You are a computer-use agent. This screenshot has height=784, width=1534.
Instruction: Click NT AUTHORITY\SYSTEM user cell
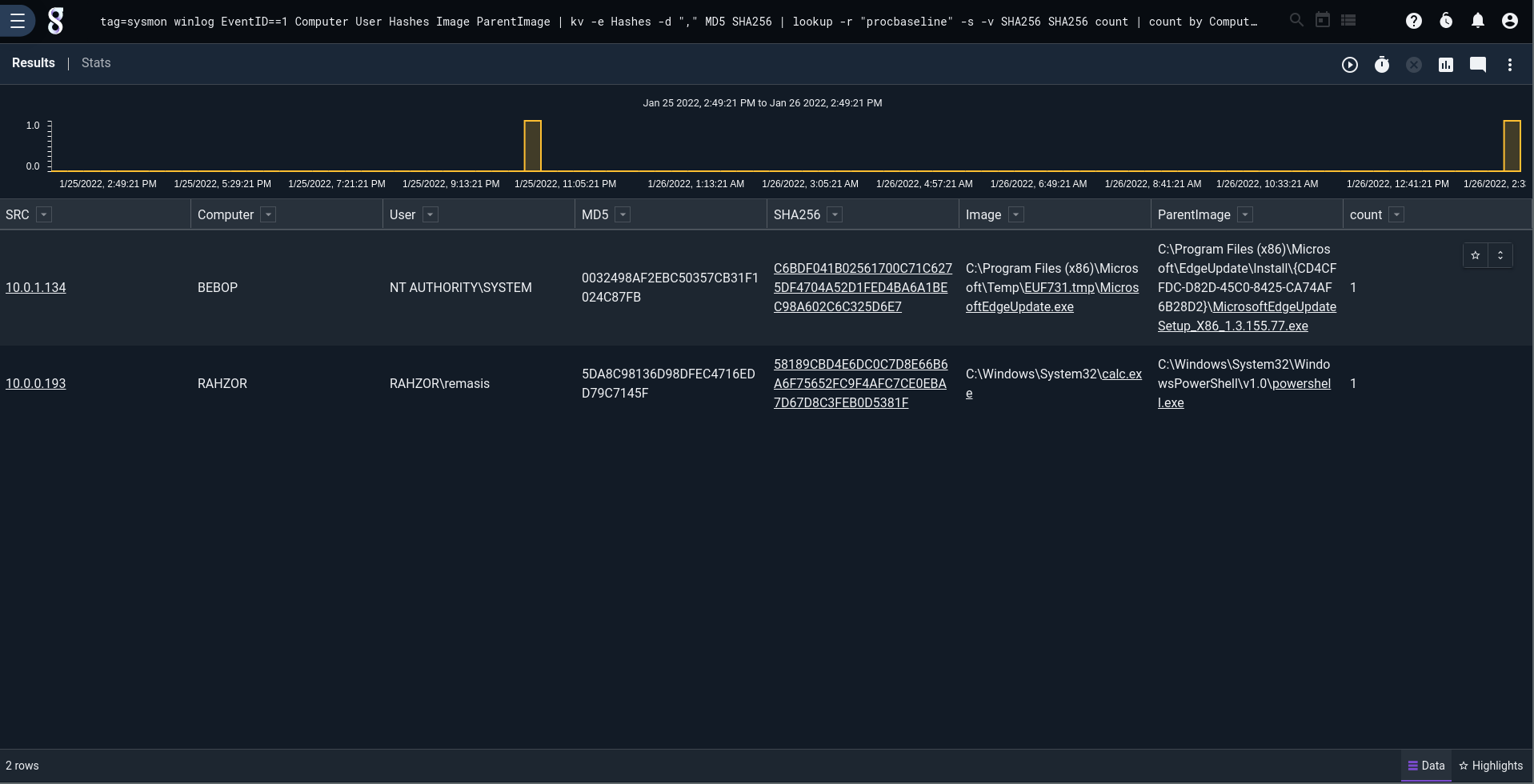click(461, 287)
